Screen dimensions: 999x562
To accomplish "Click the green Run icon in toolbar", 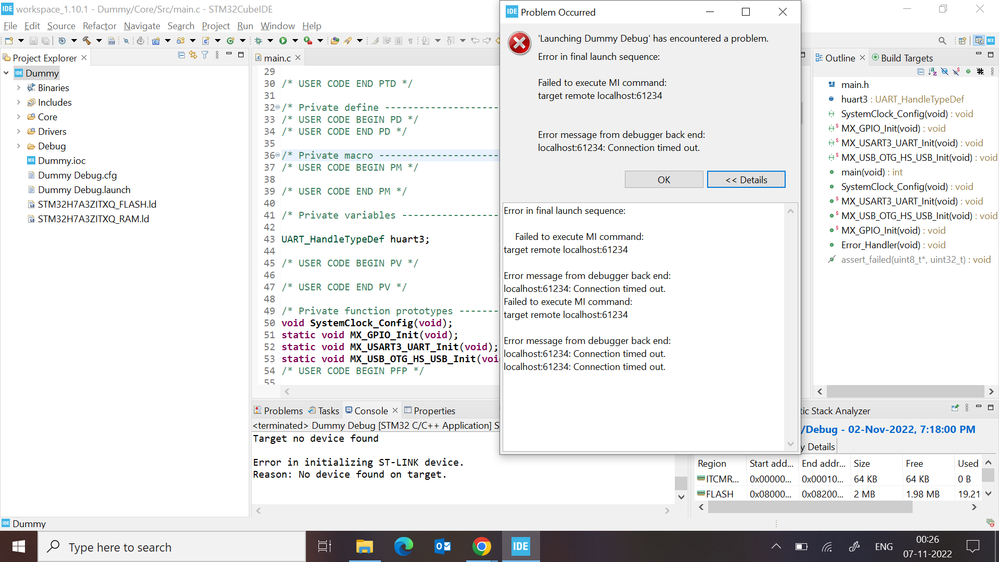I will (283, 41).
